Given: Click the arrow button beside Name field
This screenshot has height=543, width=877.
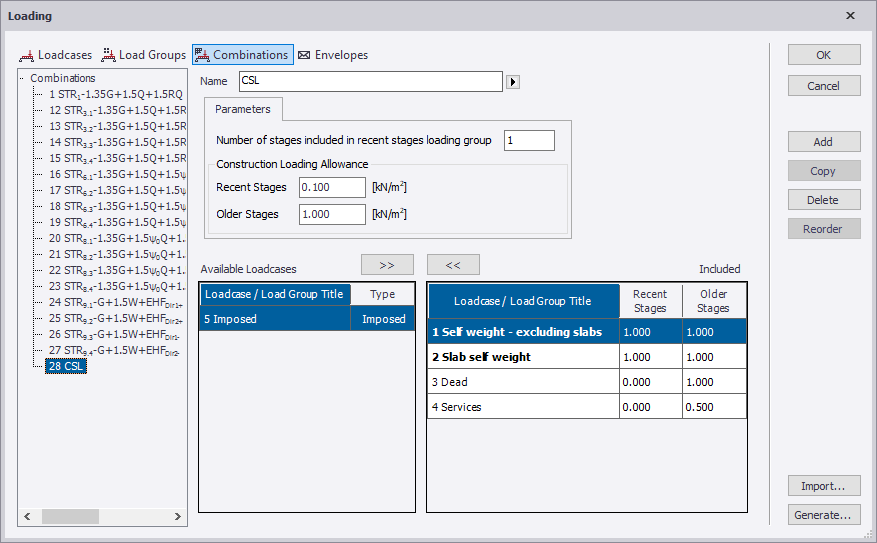Looking at the screenshot, I should point(513,82).
